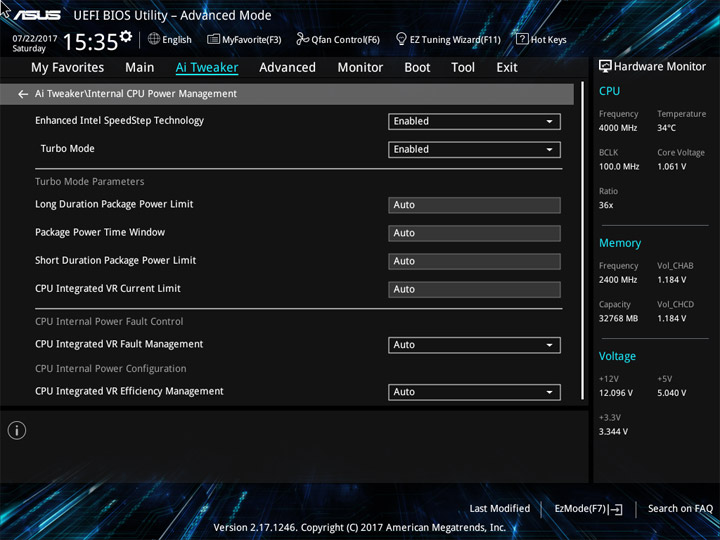The width and height of the screenshot is (720, 540).
Task: Click Search on FAQ
Action: (x=680, y=508)
